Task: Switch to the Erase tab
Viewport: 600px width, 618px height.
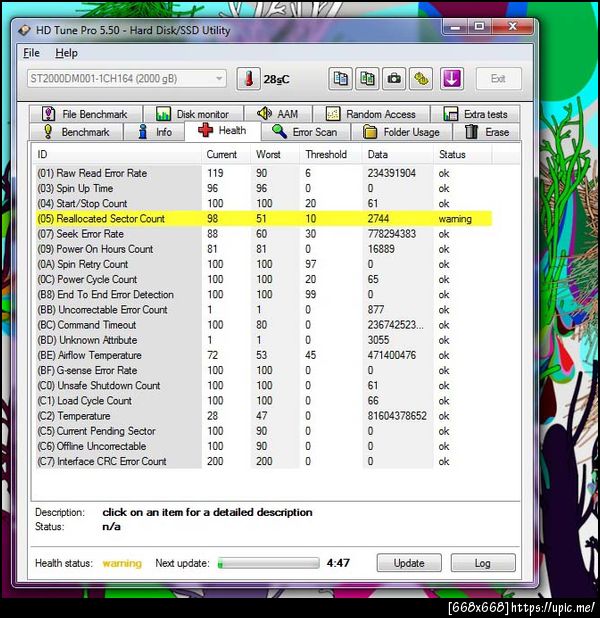Action: coord(486,132)
